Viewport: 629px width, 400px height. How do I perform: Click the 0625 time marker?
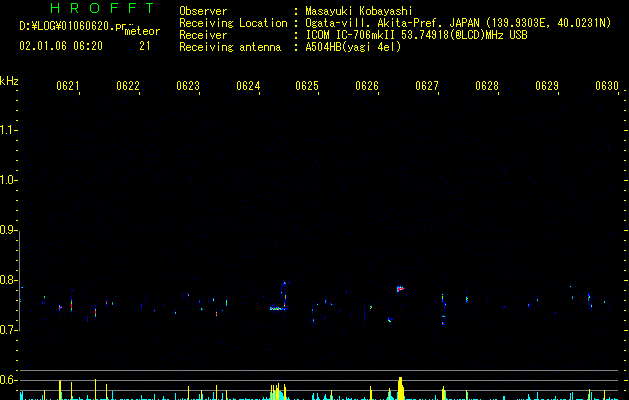(307, 86)
